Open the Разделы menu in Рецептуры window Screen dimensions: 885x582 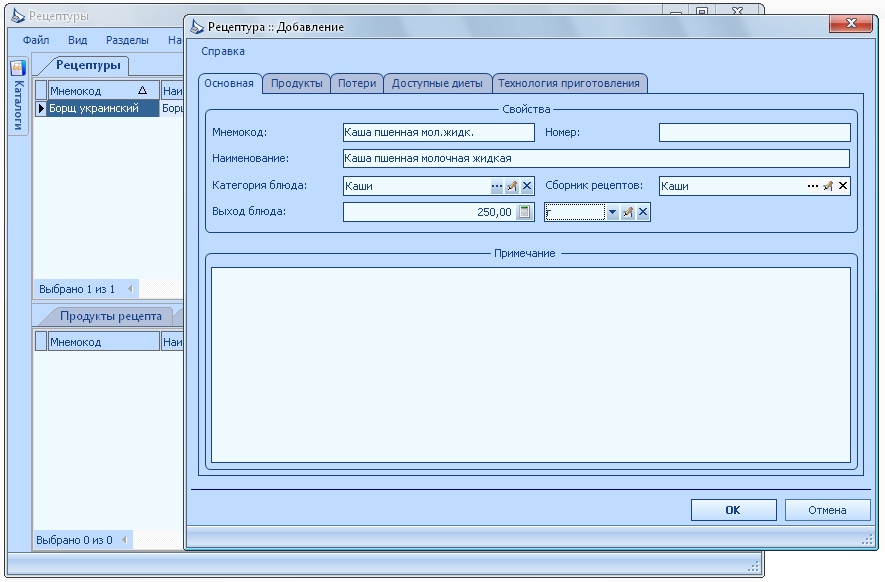(x=127, y=40)
